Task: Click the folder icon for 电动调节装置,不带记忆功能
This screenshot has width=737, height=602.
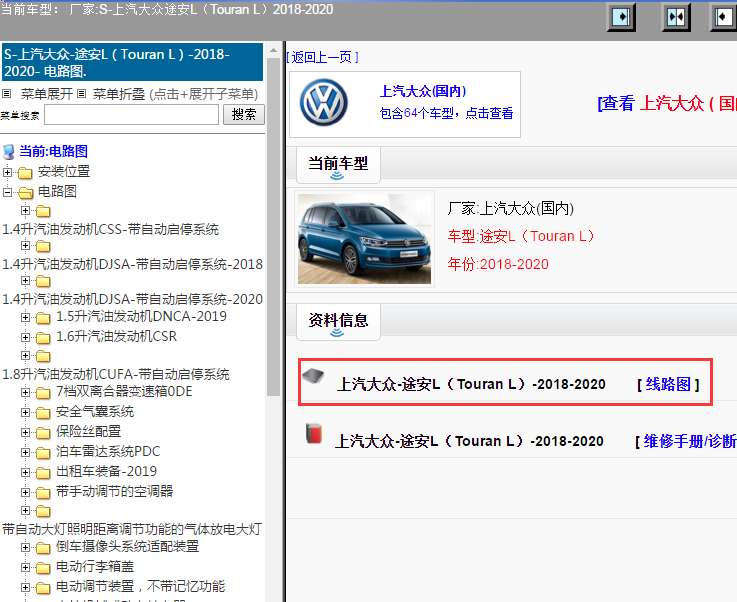Action: point(43,588)
